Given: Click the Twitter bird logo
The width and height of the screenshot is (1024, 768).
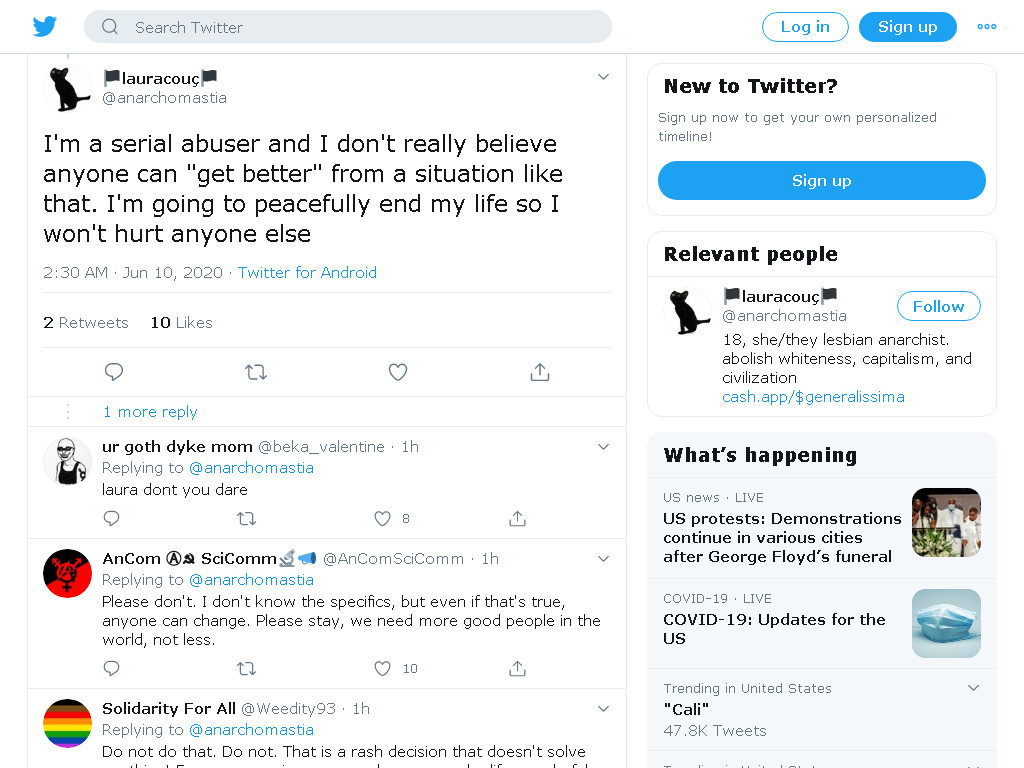Looking at the screenshot, I should [45, 27].
